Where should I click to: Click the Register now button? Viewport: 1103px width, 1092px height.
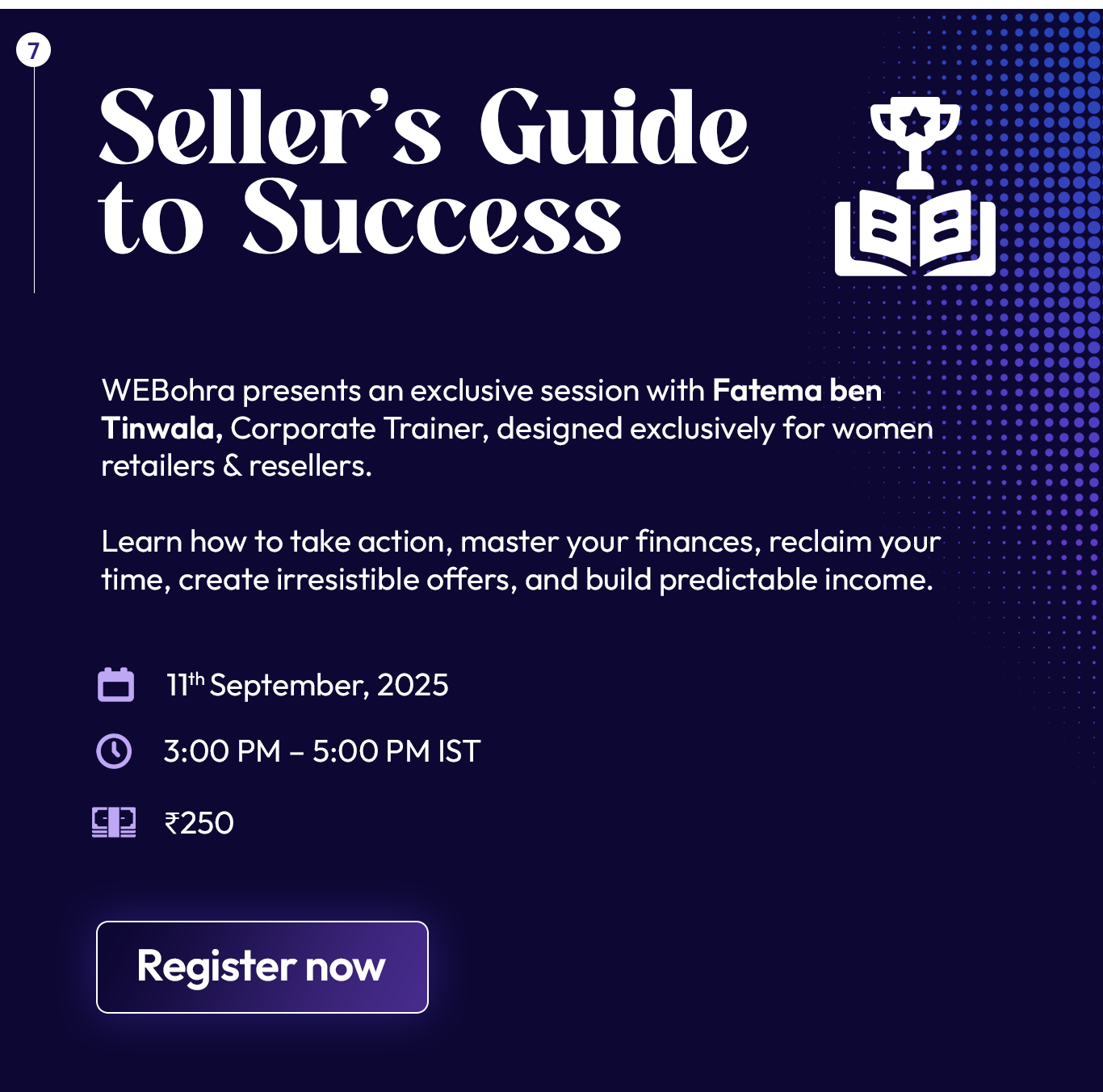tap(262, 967)
